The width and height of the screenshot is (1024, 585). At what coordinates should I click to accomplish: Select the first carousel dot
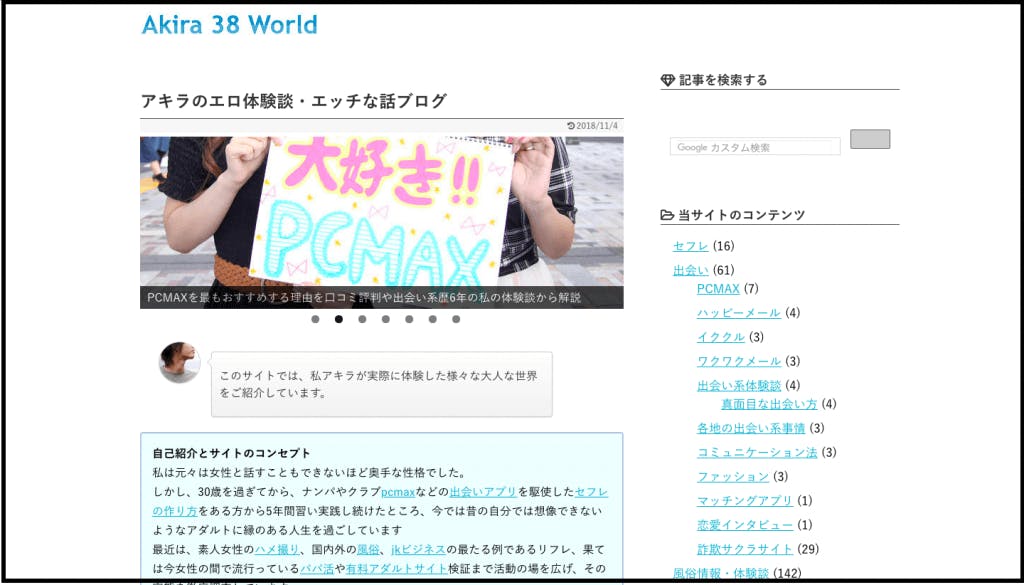click(315, 320)
